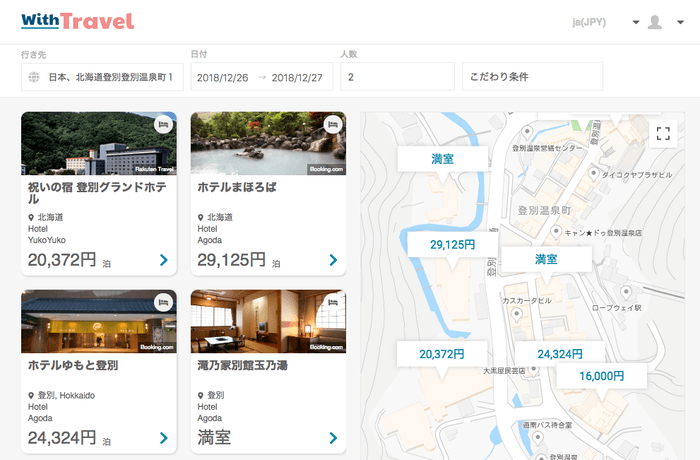Click the WithTravel logo
This screenshot has width=700, height=460.
77,21
